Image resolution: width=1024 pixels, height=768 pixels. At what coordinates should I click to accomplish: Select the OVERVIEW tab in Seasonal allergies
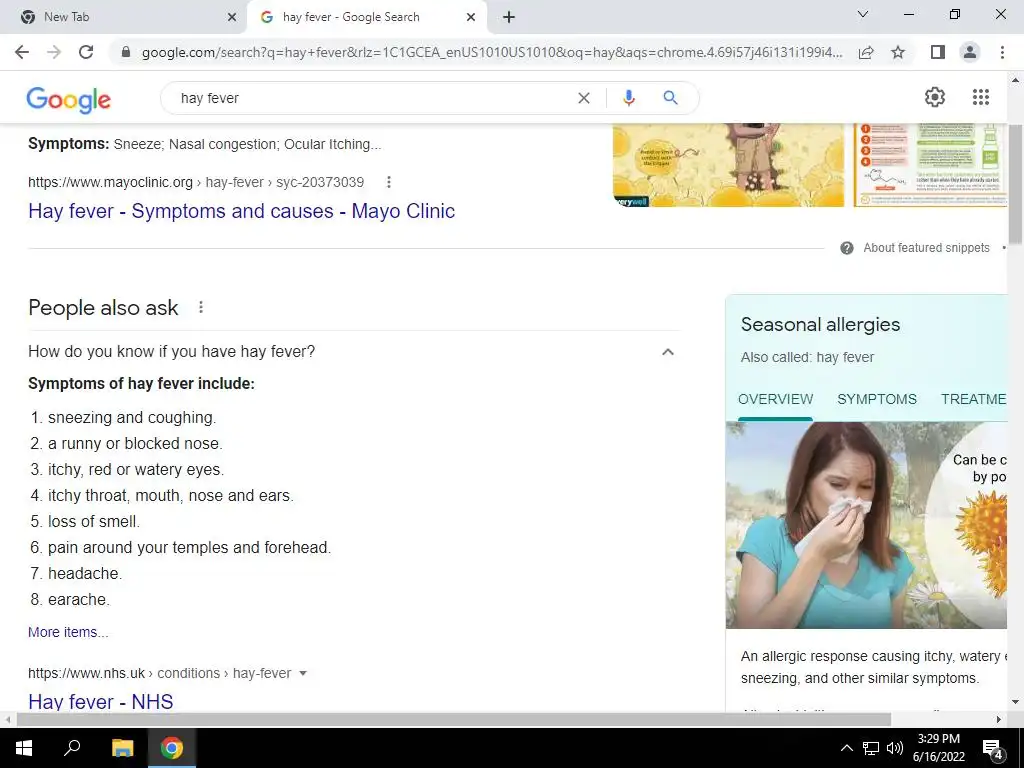775,399
